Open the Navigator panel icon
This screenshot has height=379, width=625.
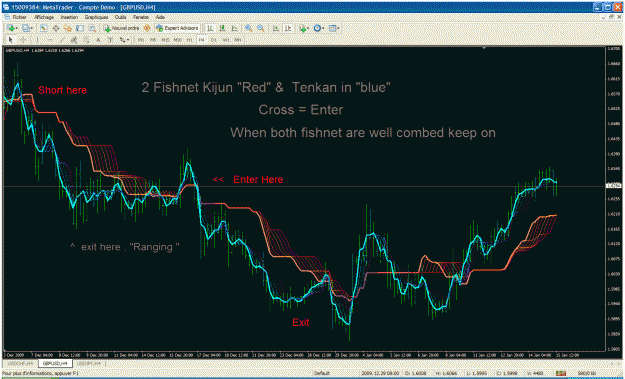click(68, 28)
